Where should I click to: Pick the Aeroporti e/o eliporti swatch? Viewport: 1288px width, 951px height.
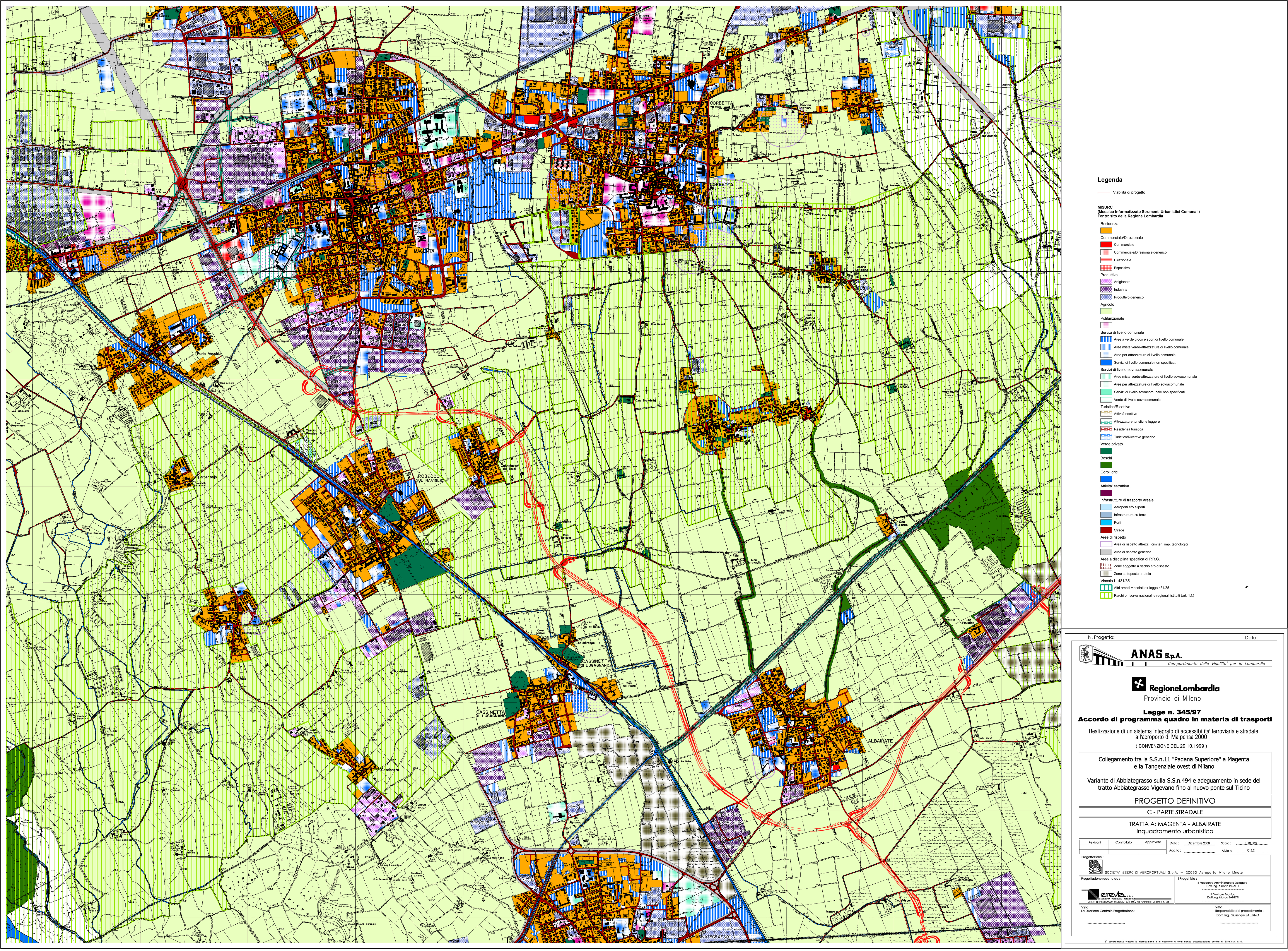pyautogui.click(x=1106, y=507)
